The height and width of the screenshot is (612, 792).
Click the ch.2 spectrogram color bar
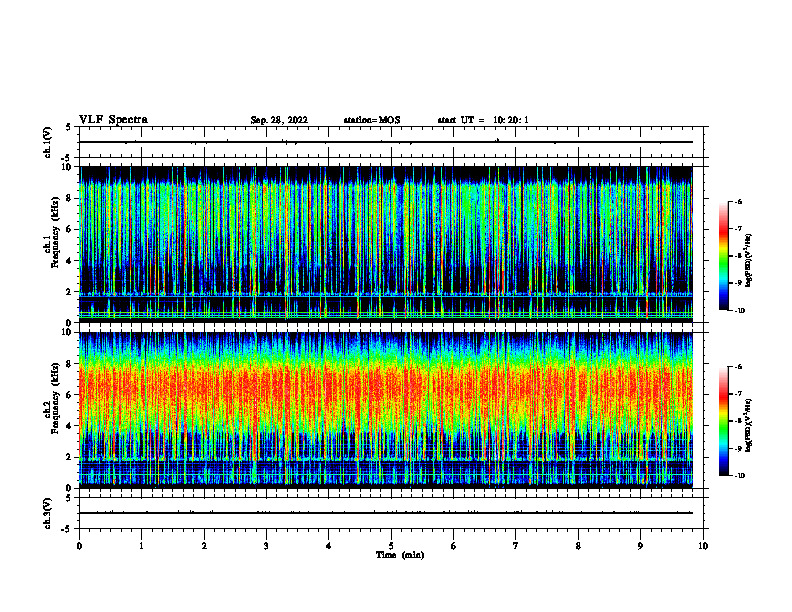pyautogui.click(x=724, y=421)
